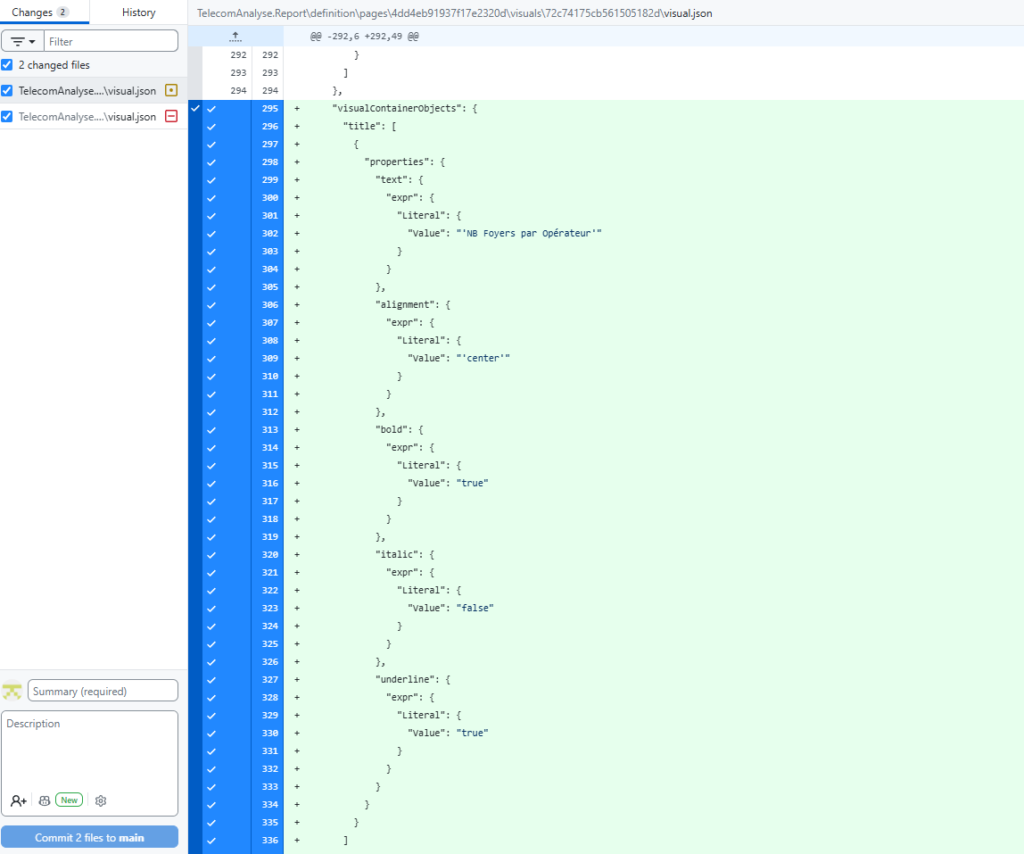This screenshot has width=1024, height=854.
Task: Select the first TelecomAnalyse visual.json file
Action: [87, 91]
